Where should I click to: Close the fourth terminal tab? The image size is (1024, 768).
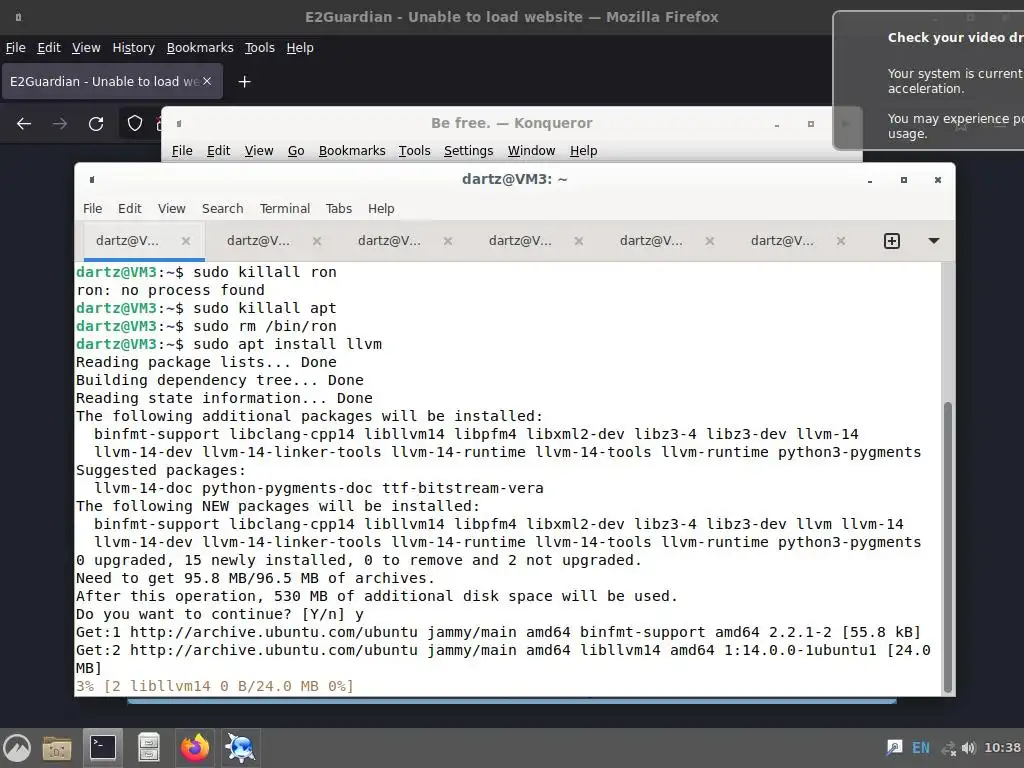(579, 241)
